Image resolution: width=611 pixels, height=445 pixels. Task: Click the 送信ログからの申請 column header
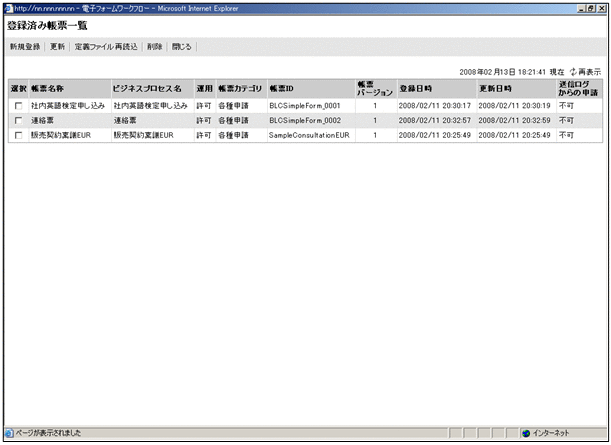point(580,89)
